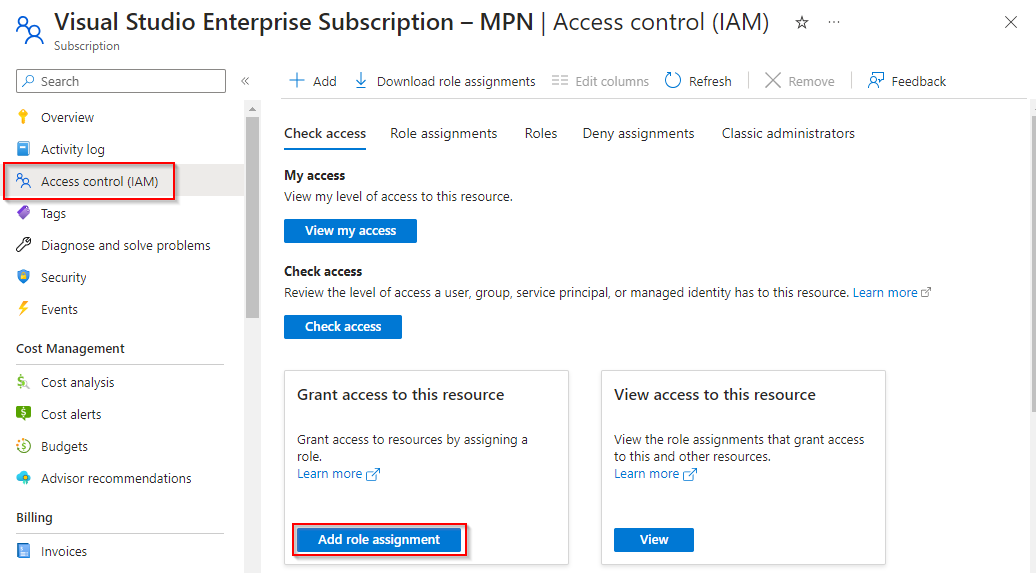Click the sidebar scrollbar up arrow
1036x573 pixels.
pos(252,109)
